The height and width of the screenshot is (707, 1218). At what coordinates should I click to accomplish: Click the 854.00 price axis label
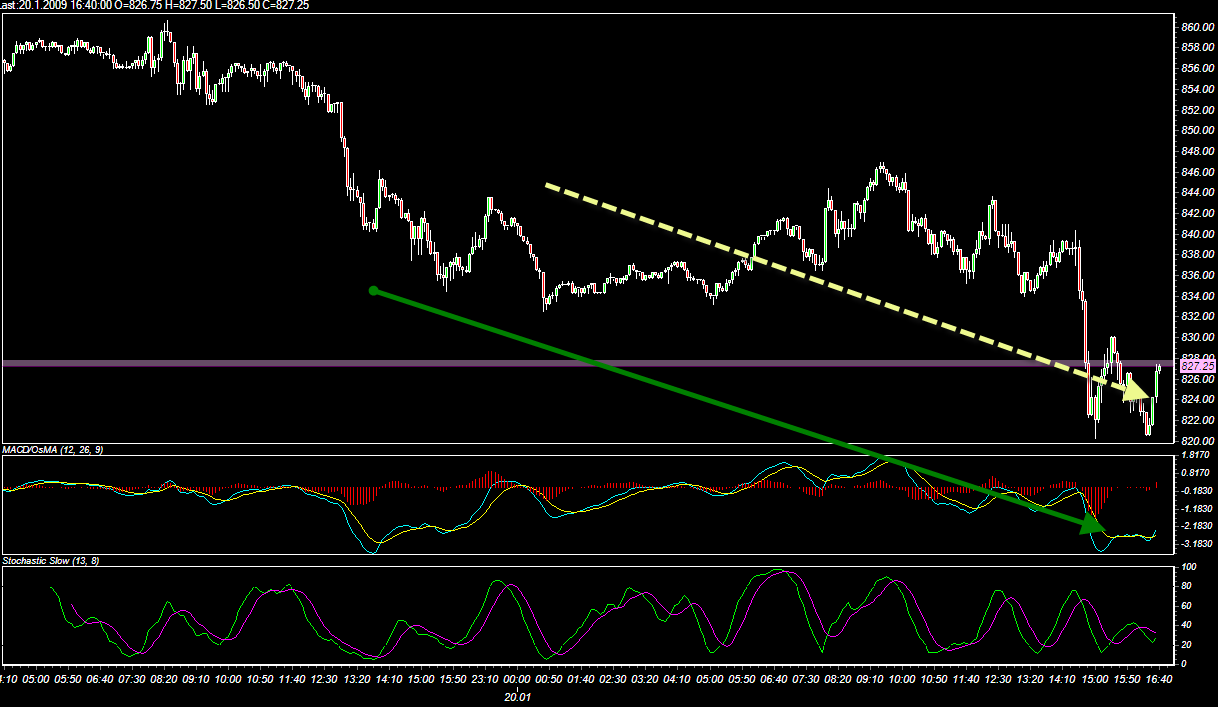[x=1196, y=89]
